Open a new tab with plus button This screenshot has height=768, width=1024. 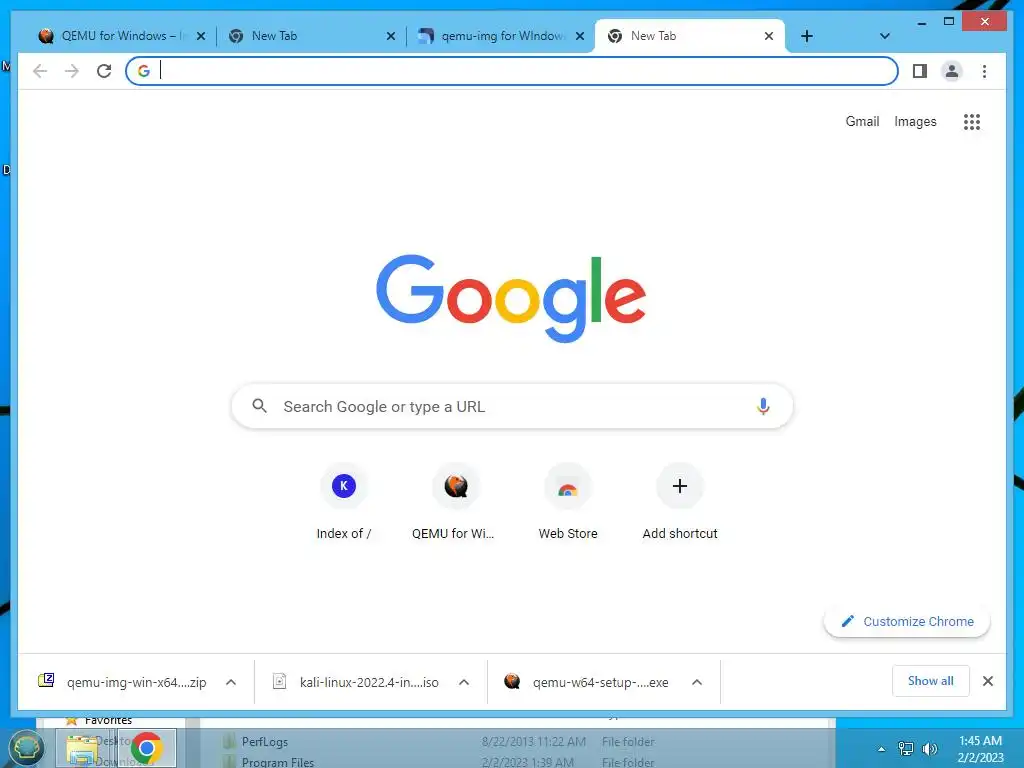click(807, 37)
